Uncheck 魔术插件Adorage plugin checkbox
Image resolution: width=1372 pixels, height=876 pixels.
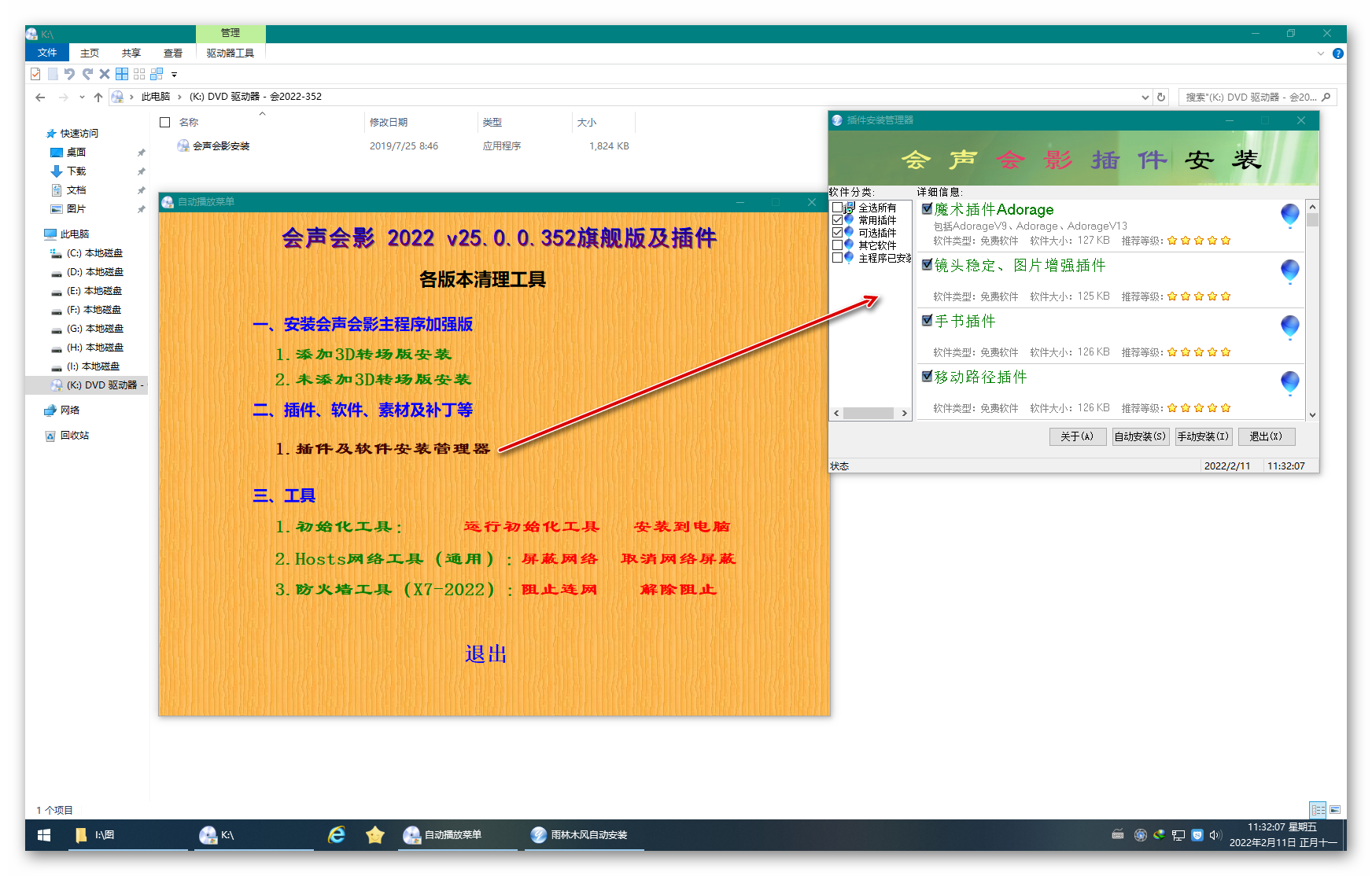[x=928, y=209]
